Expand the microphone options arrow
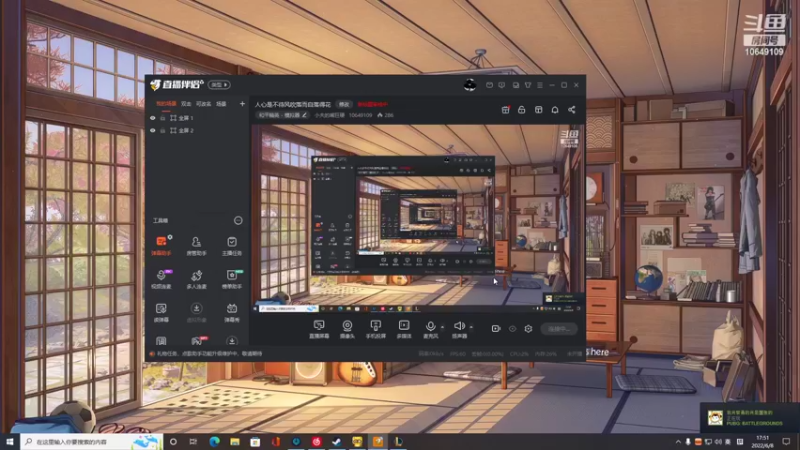 [x=442, y=327]
